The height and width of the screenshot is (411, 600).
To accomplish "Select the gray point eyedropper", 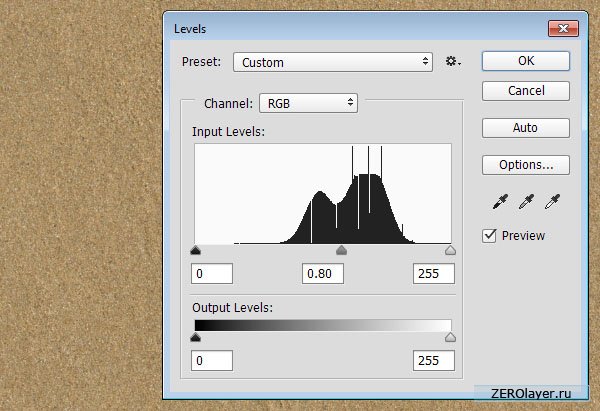I will [526, 201].
